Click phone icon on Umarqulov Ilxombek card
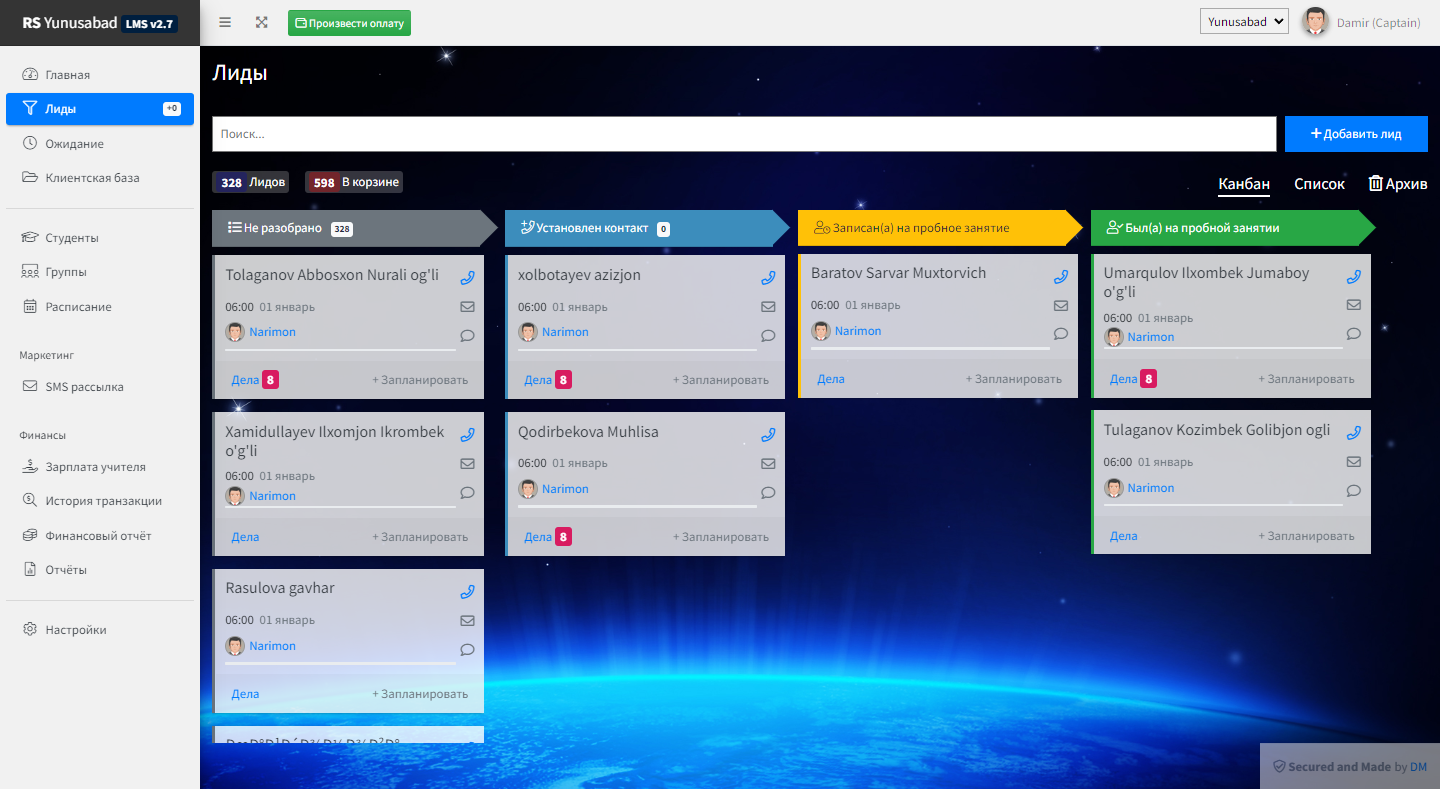Screen dimensions: 1440x789 point(1354,276)
